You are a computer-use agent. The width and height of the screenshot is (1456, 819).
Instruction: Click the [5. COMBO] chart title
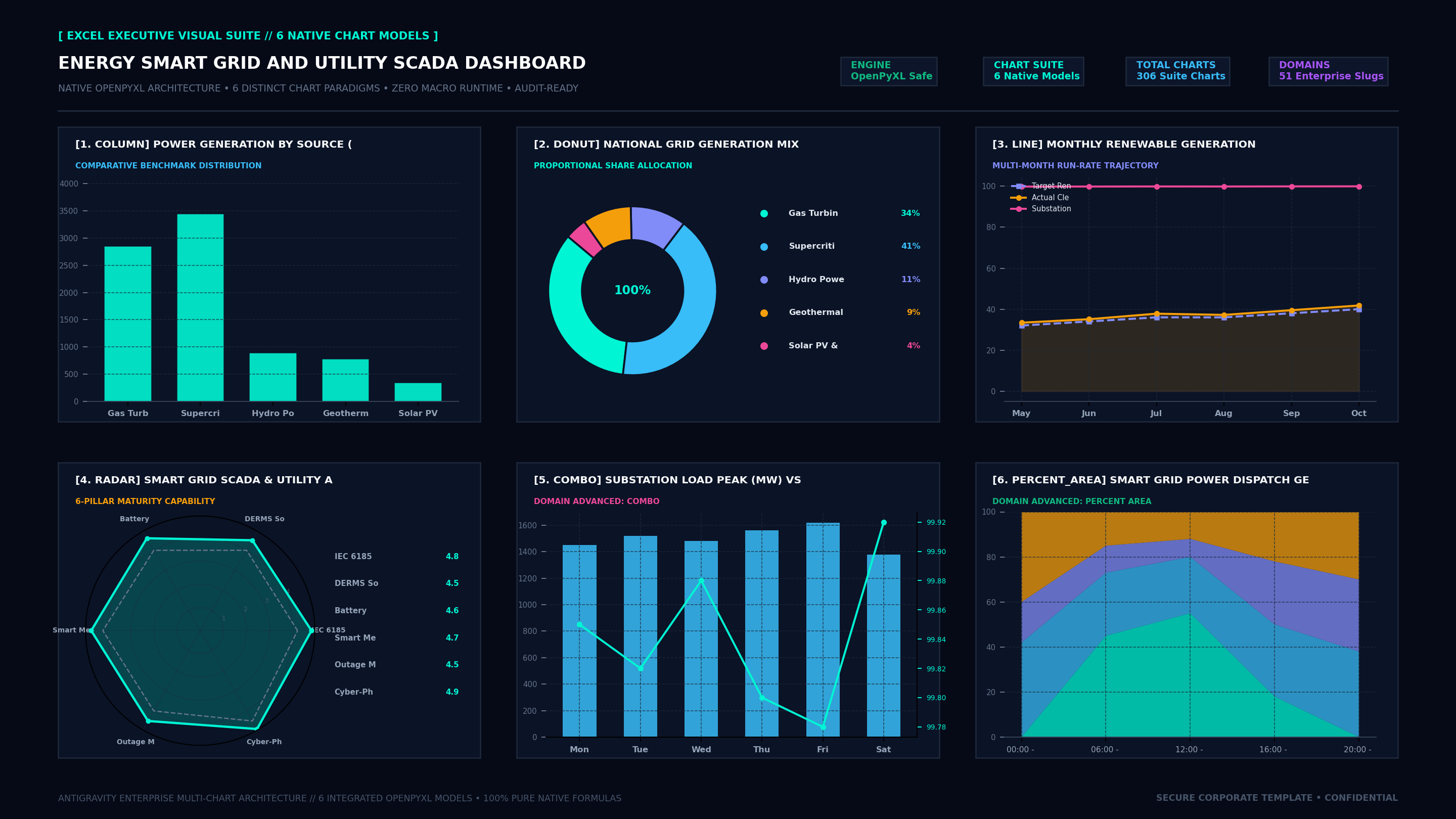(667, 480)
